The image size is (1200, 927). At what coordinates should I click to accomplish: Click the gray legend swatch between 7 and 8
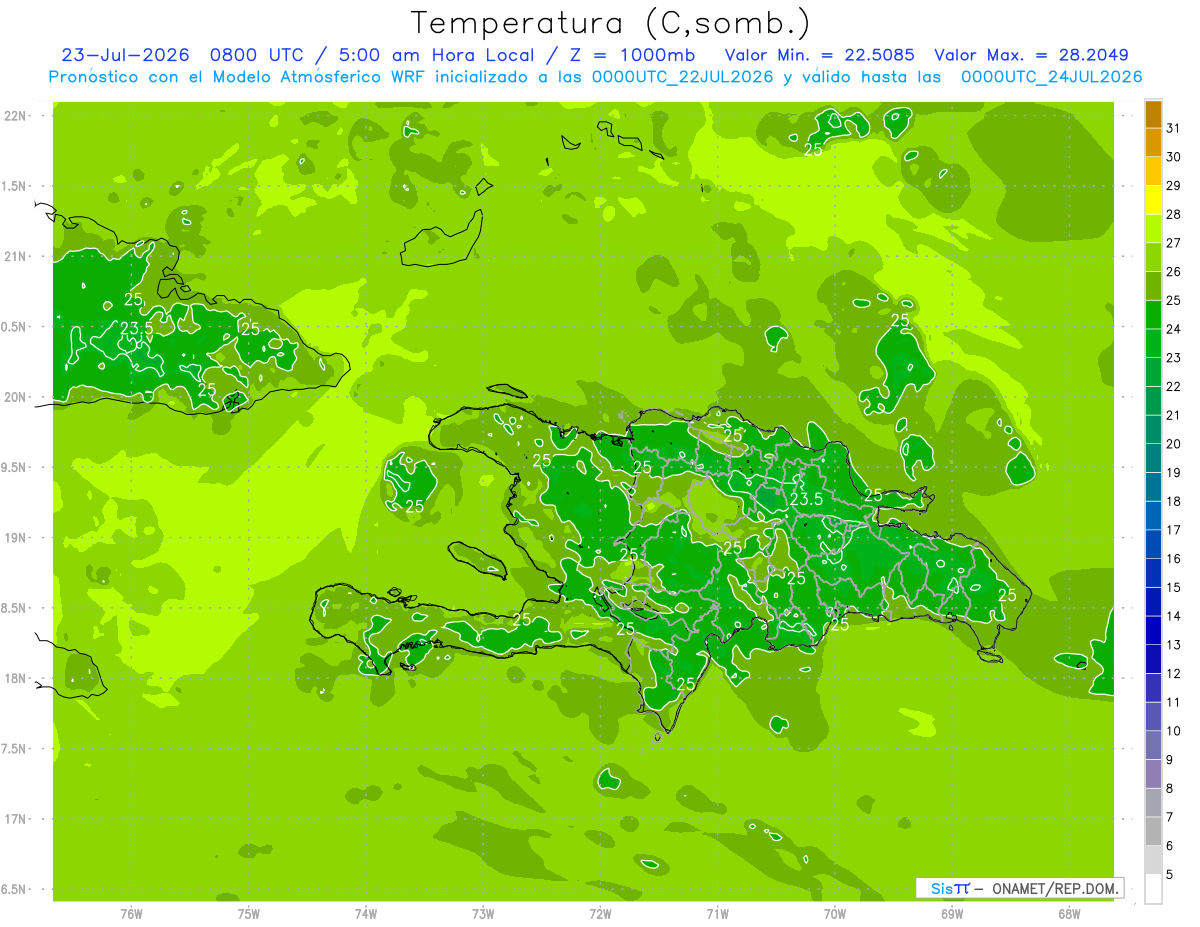1153,803
